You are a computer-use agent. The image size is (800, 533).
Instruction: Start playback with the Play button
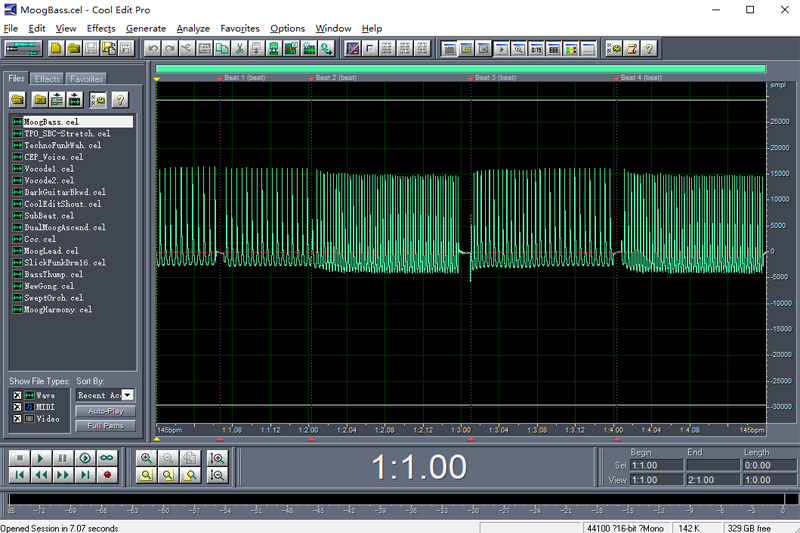click(41, 458)
